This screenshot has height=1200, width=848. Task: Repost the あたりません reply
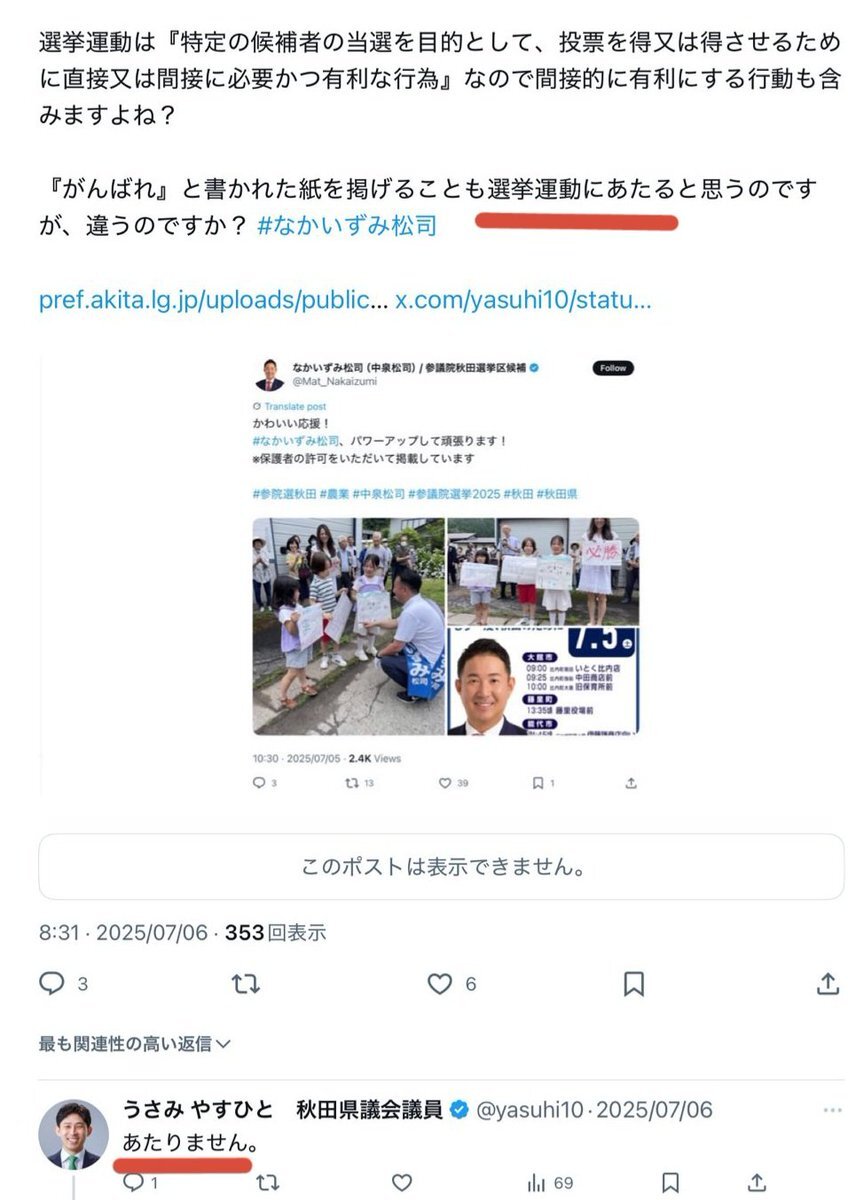[267, 1184]
